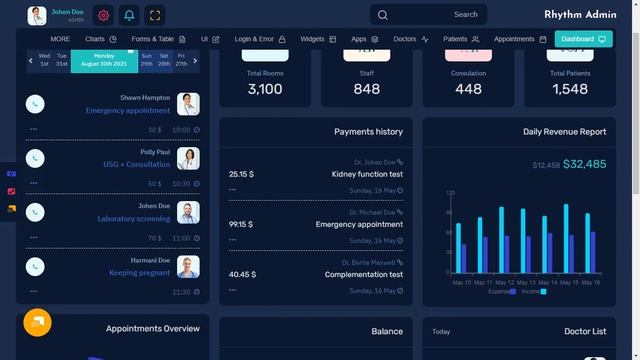
Task: Open more options for Shawn Hampton appointment
Action: click(x=33, y=129)
